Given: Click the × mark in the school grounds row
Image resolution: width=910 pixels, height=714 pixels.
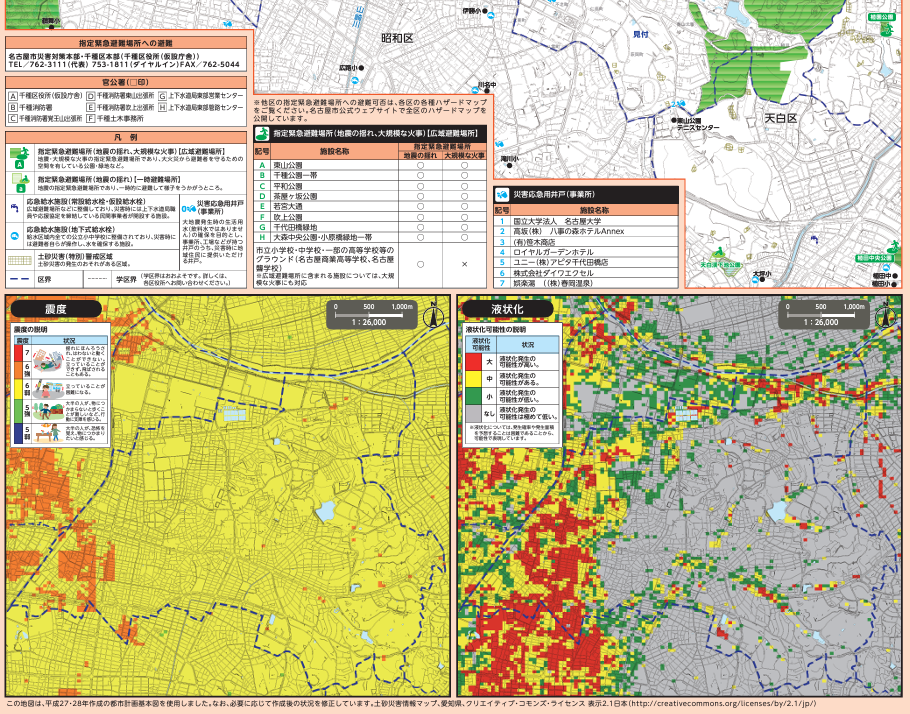Looking at the screenshot, I should click(465, 264).
